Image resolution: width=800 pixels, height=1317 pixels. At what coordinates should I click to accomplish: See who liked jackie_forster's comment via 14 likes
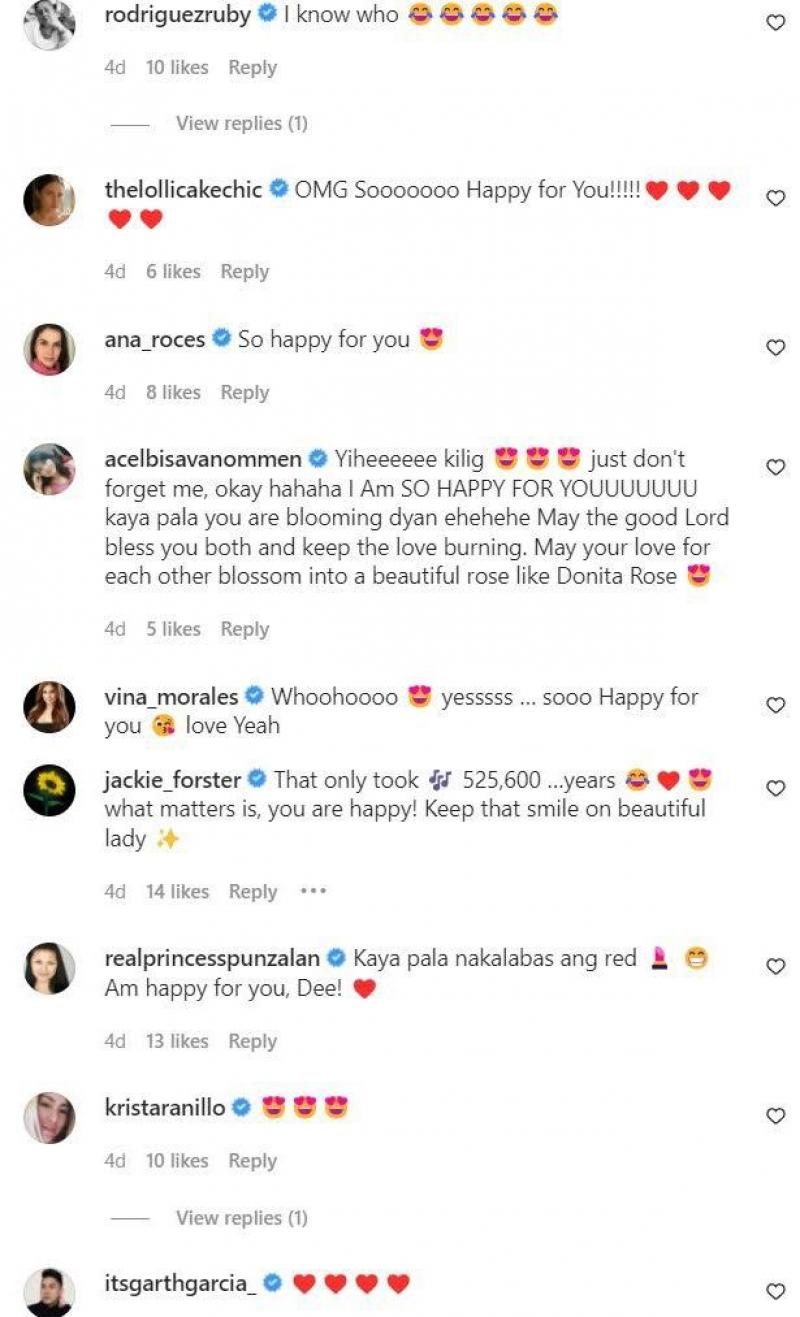point(176,891)
